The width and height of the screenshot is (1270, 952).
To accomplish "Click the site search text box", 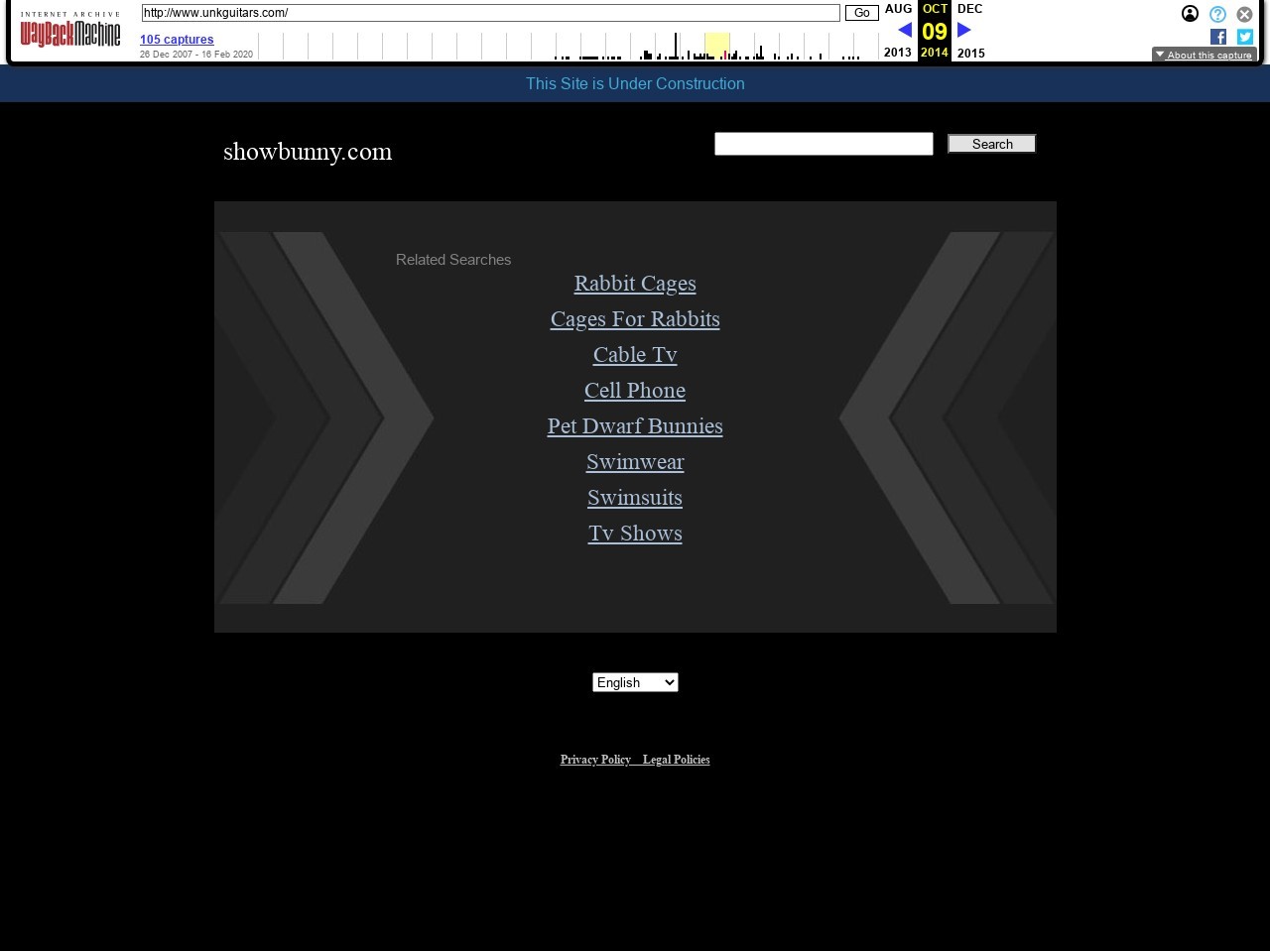I will coord(824,144).
